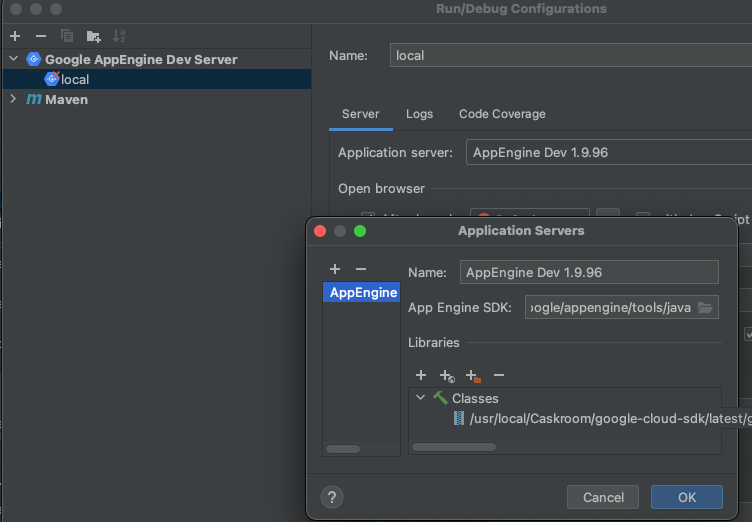The height and width of the screenshot is (522, 752).
Task: Remove the selected library entry
Action: pos(499,375)
